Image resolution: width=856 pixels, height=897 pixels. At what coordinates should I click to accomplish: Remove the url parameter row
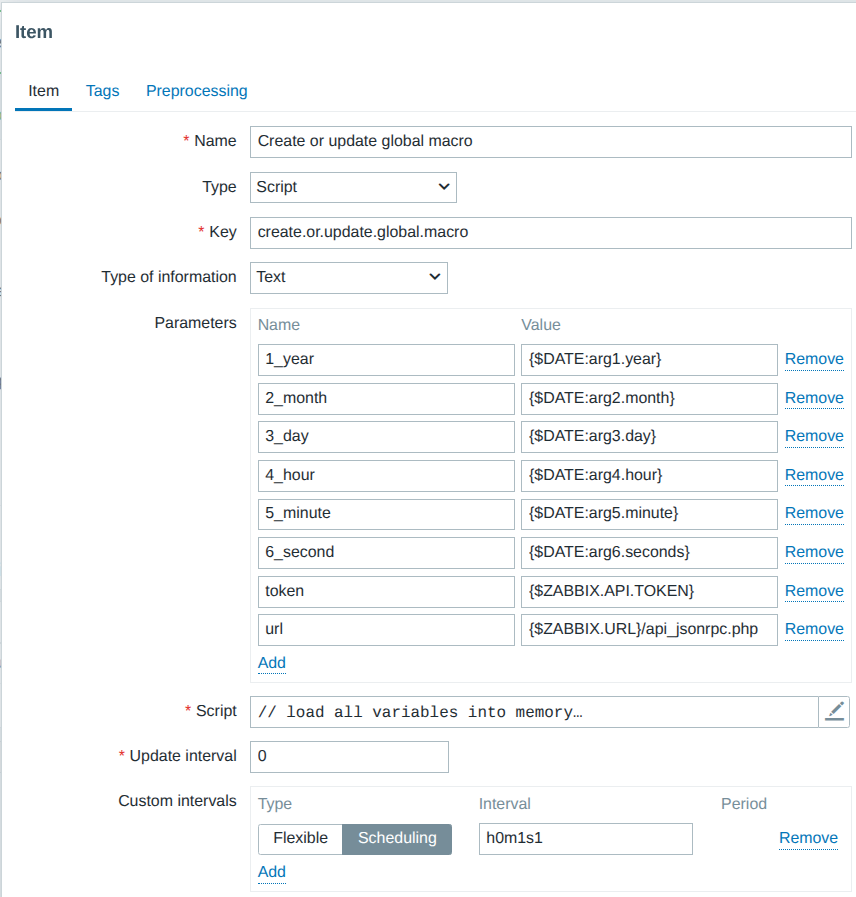click(x=813, y=629)
